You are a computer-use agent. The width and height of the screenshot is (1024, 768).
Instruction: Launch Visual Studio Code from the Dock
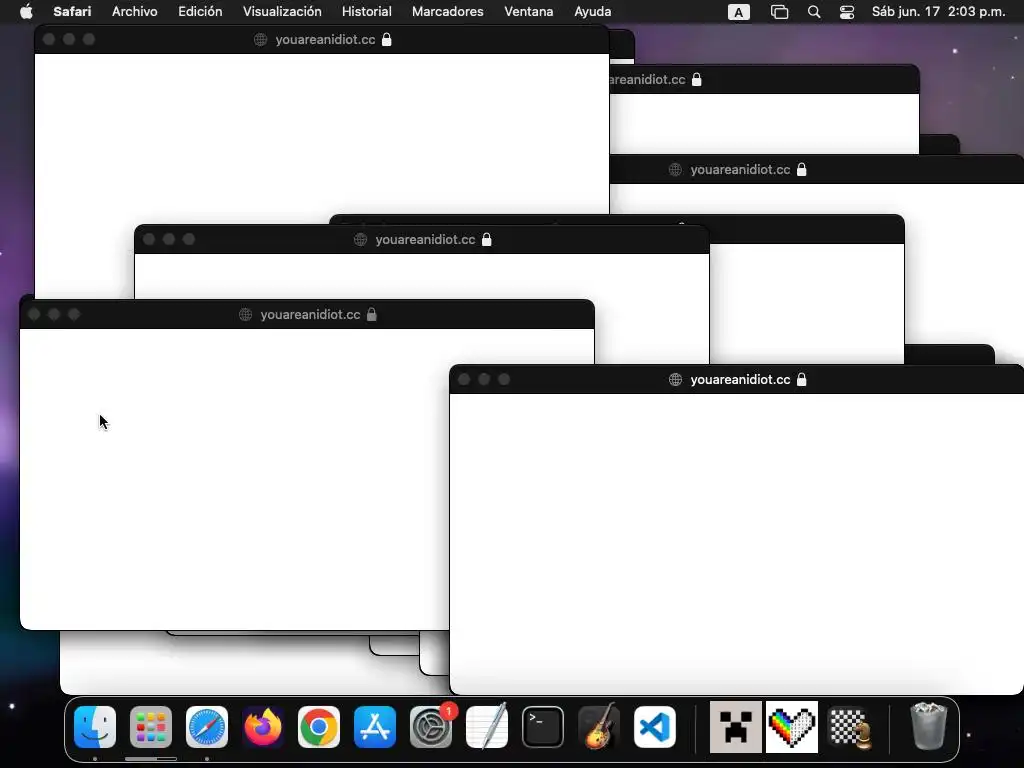click(x=655, y=727)
